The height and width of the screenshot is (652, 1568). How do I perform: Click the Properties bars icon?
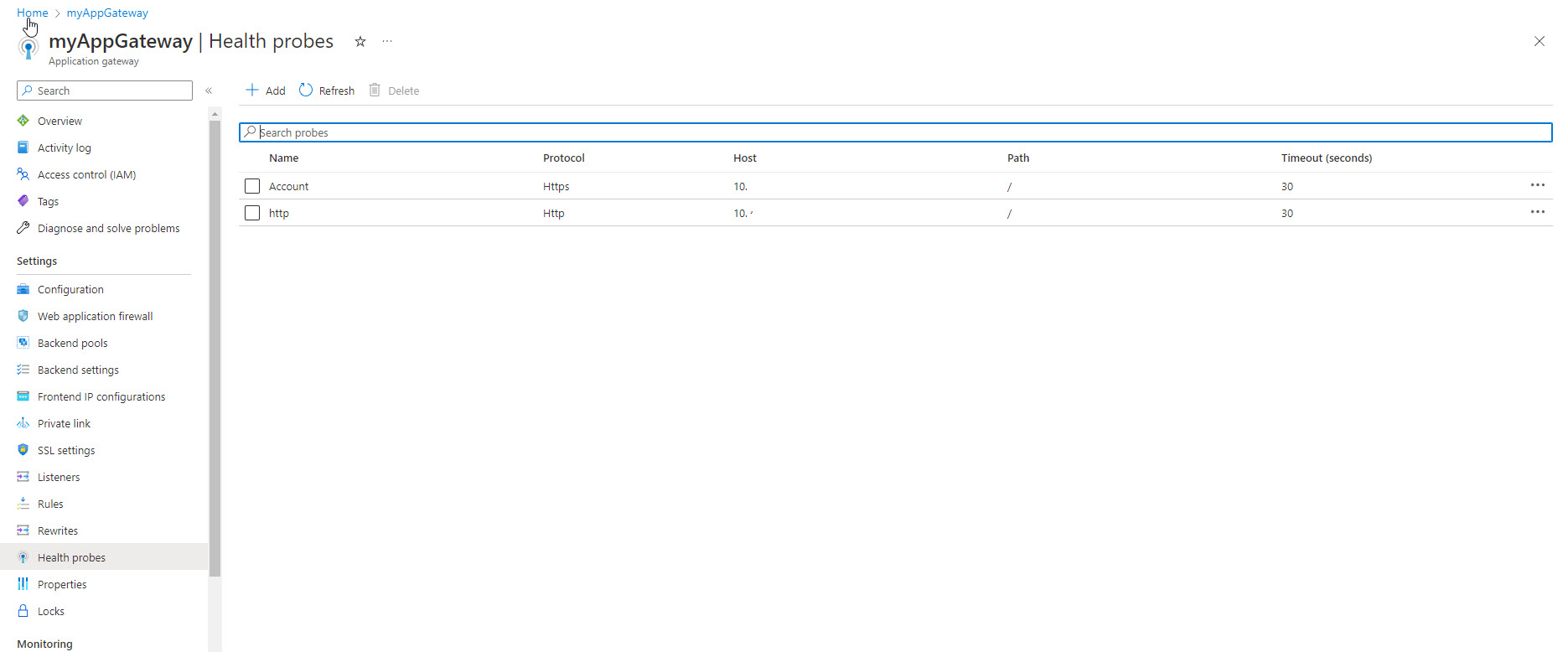(x=23, y=584)
